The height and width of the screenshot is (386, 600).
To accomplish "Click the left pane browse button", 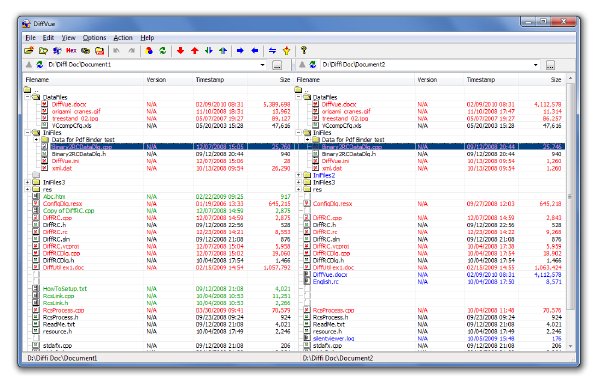I will [277, 65].
